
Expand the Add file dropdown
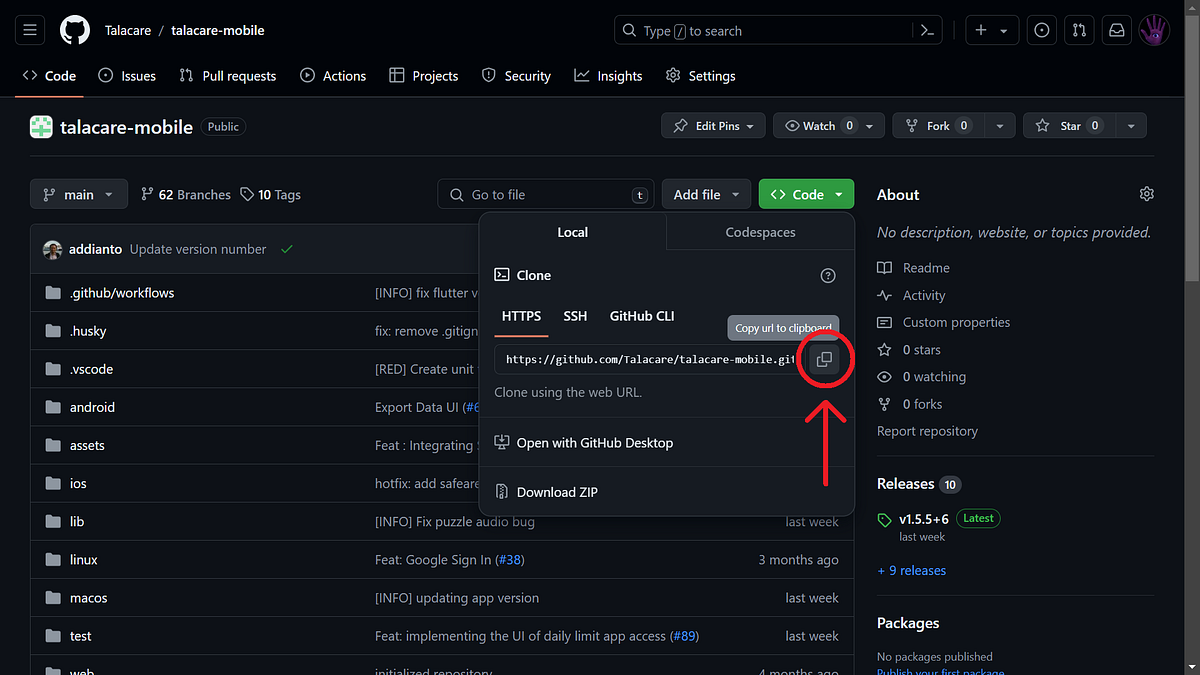[x=706, y=193]
